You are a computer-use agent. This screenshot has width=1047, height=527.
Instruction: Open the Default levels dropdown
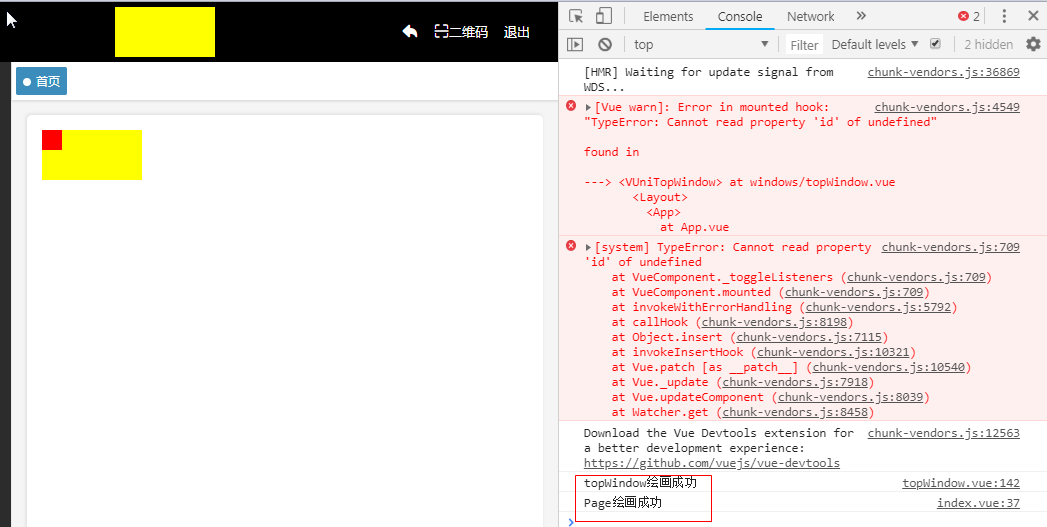pos(874,44)
